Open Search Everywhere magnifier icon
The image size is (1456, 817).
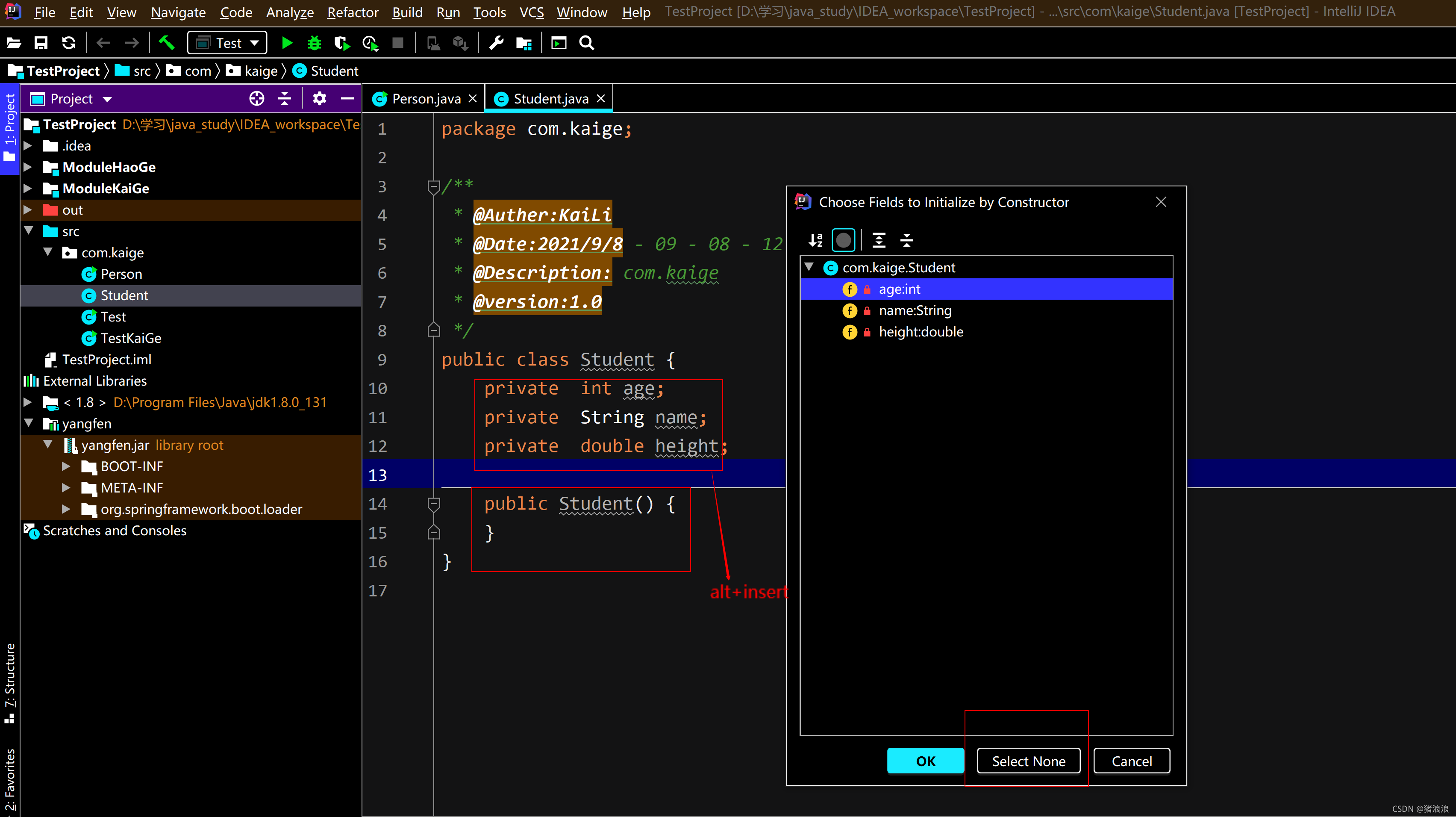pyautogui.click(x=587, y=43)
